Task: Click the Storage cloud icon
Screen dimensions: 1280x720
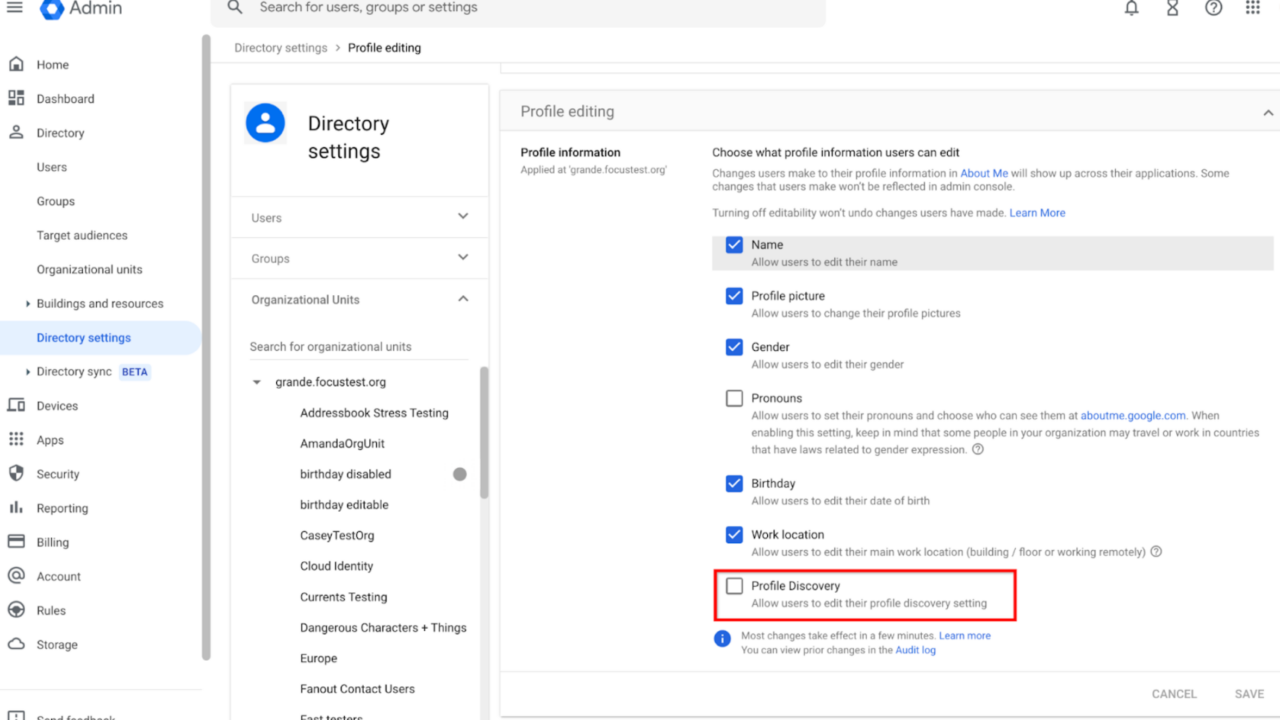Action: 16,643
